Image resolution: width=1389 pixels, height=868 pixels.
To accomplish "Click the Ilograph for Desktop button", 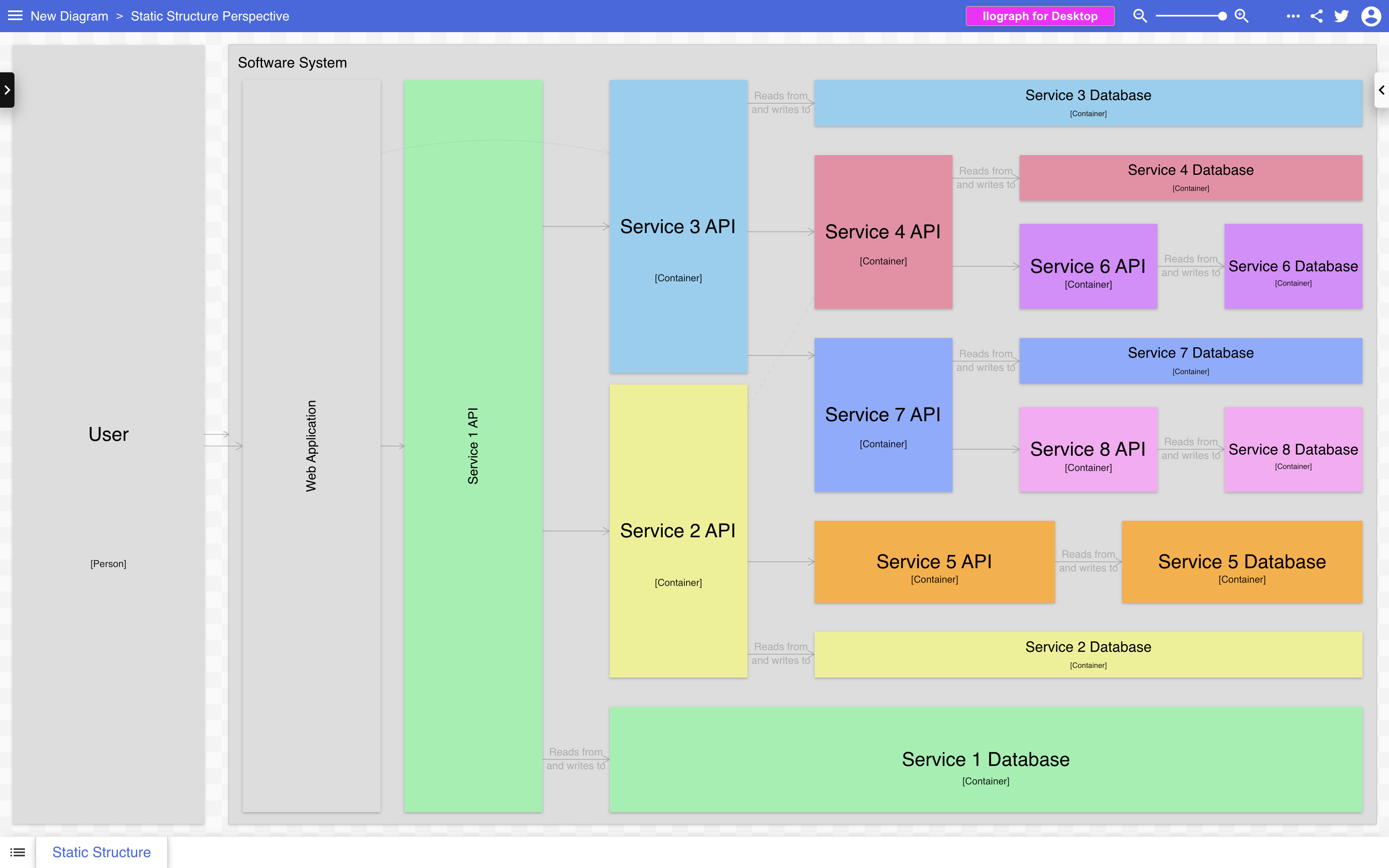I will point(1039,16).
